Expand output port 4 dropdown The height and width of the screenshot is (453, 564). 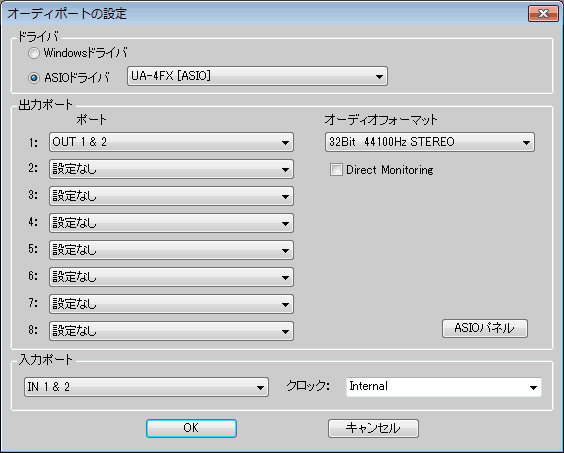coord(171,223)
